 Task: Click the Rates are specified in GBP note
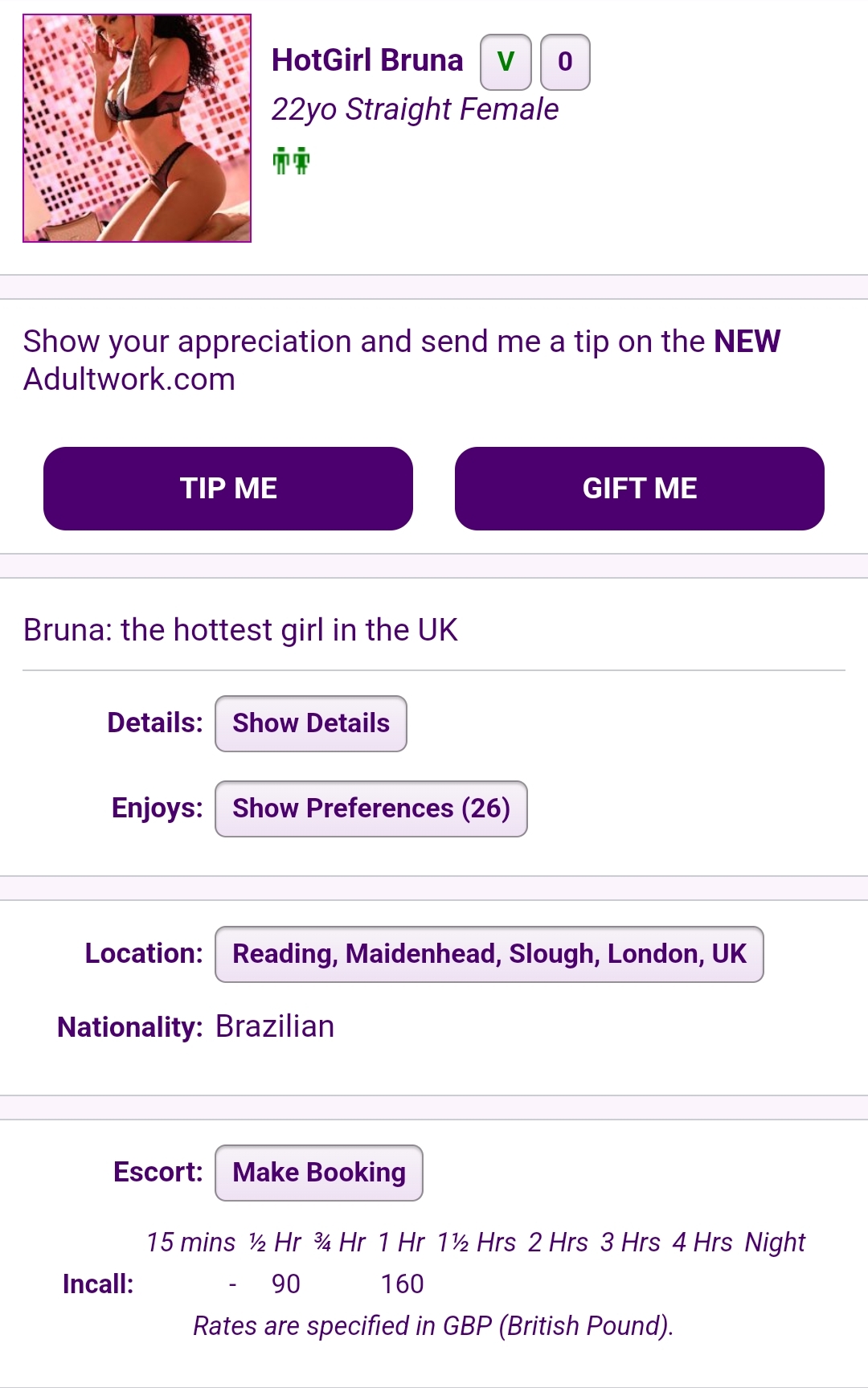pyautogui.click(x=433, y=1326)
